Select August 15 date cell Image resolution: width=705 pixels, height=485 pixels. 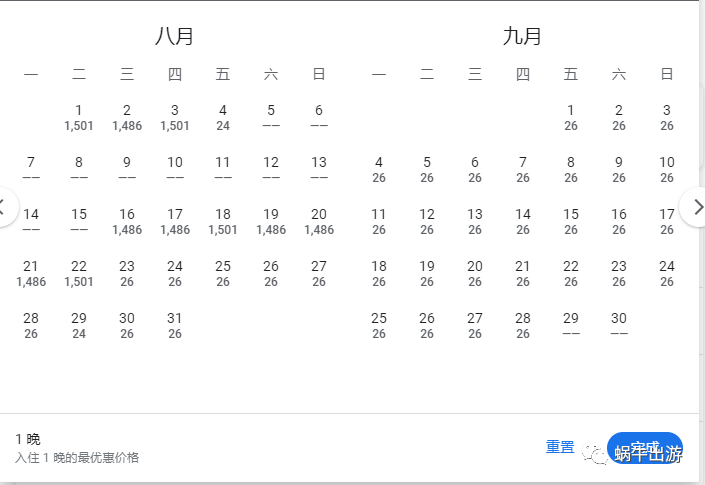[79, 222]
